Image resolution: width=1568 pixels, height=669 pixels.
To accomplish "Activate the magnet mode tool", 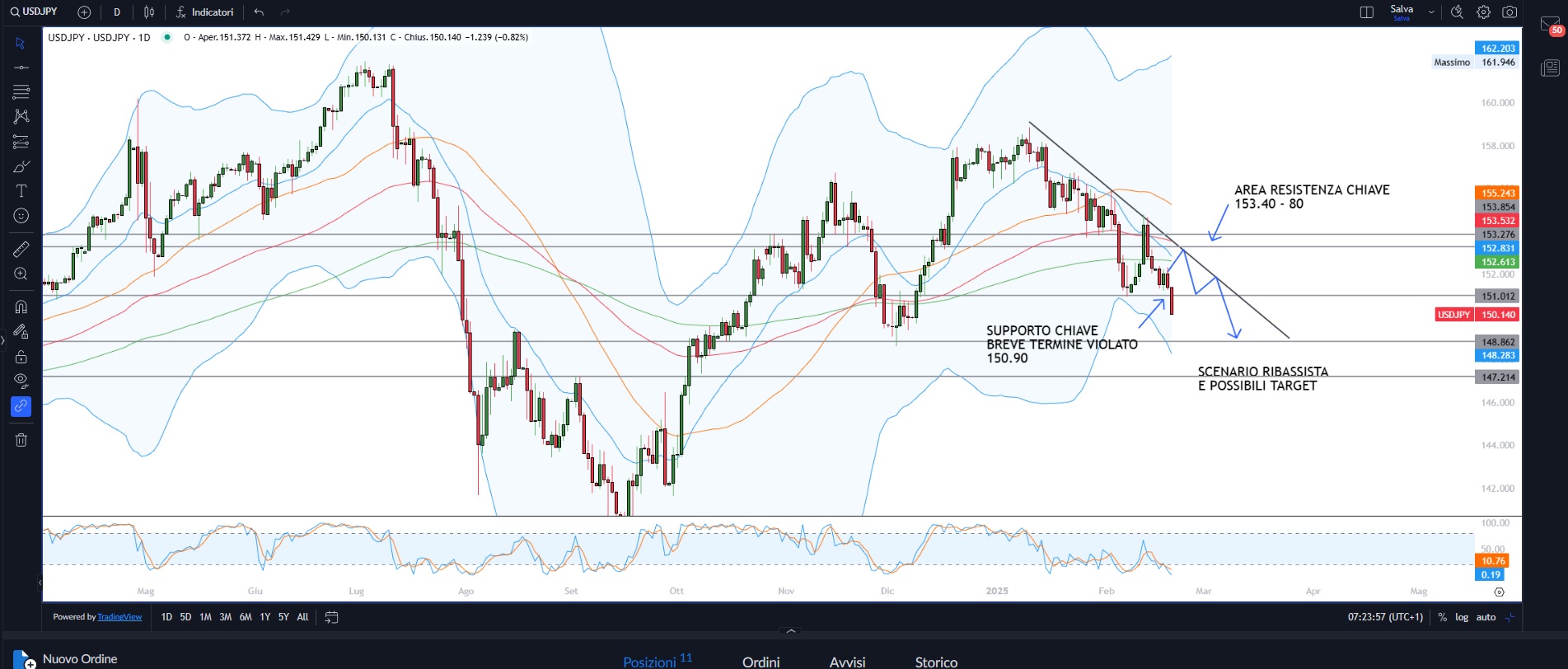I will (21, 306).
